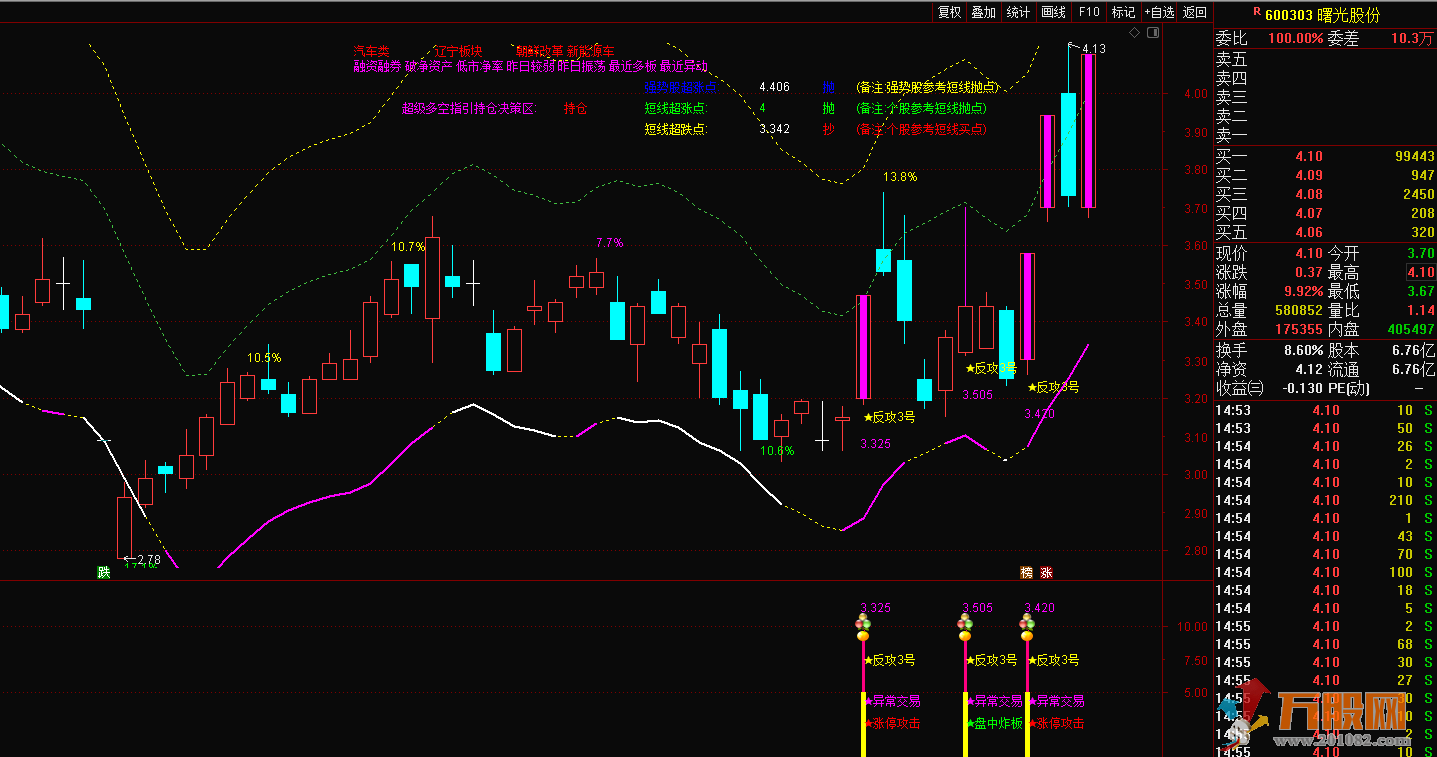Viewport: 1437px width, 757px height.
Task: Click the 榜 marker at chart bottom
Action: [1026, 573]
